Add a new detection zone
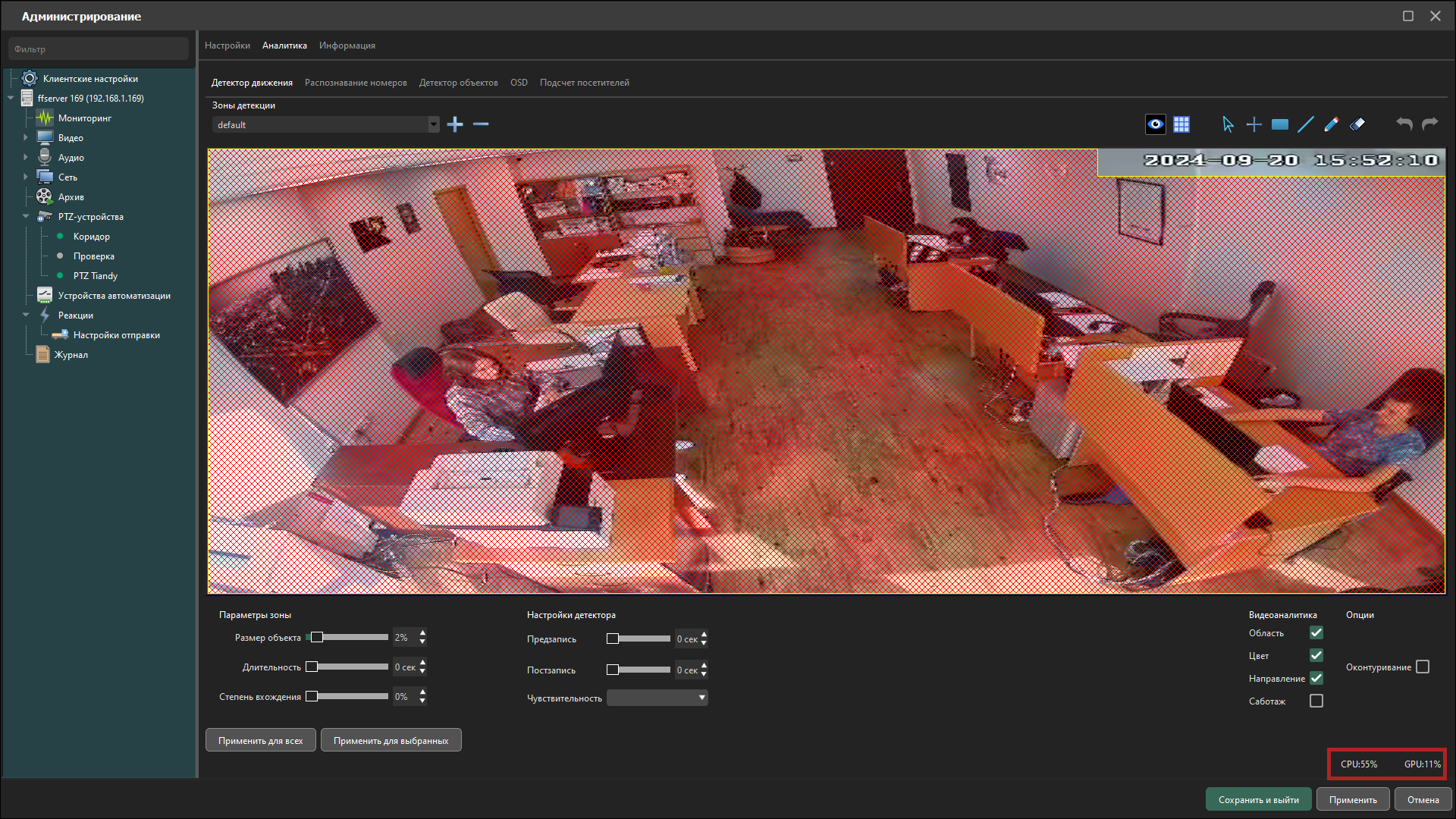 pos(455,124)
